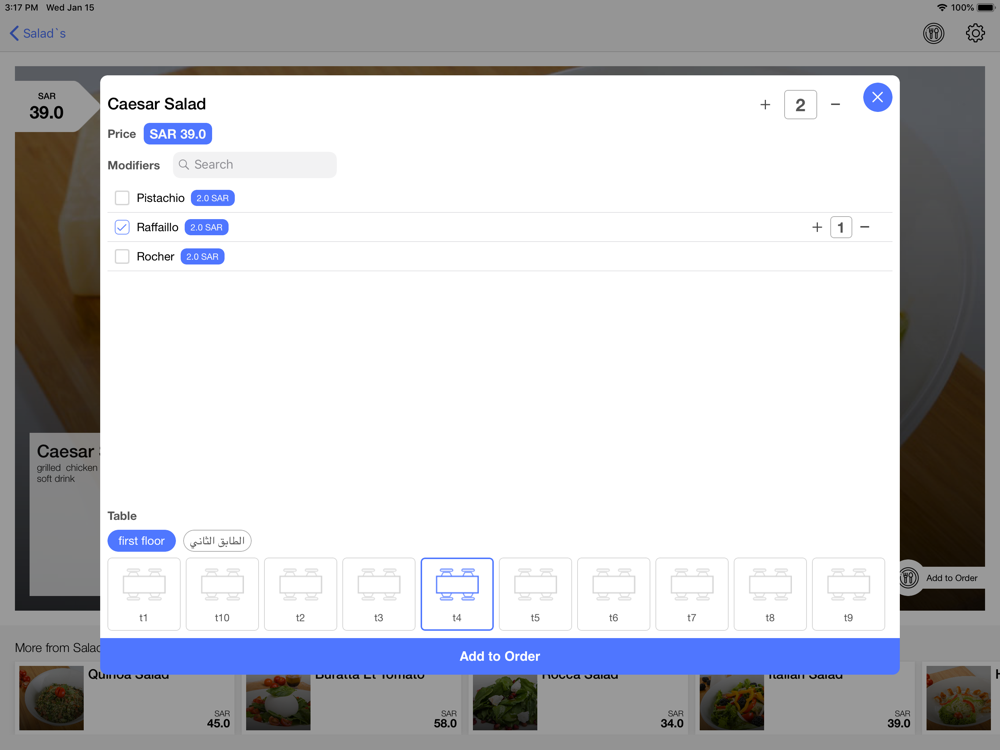
Task: Click the Rocher 2.0 SAR price tag
Action: [x=202, y=256]
